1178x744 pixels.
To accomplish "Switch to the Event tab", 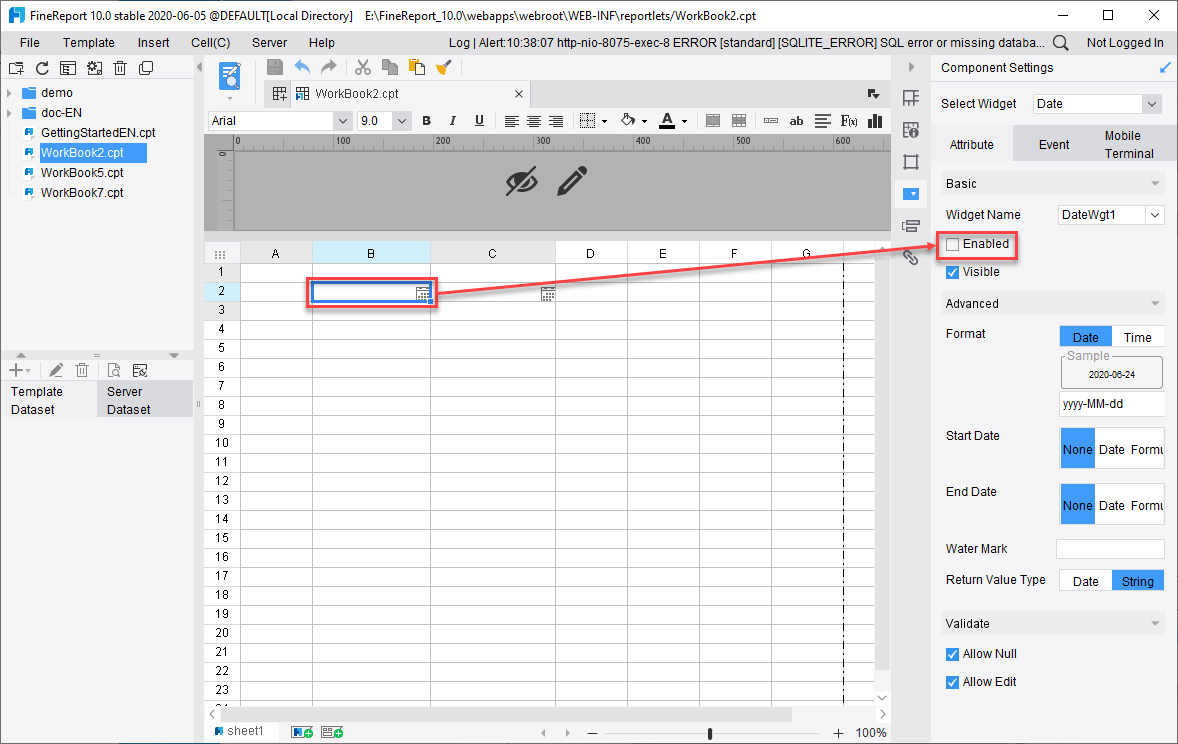I will (1054, 144).
